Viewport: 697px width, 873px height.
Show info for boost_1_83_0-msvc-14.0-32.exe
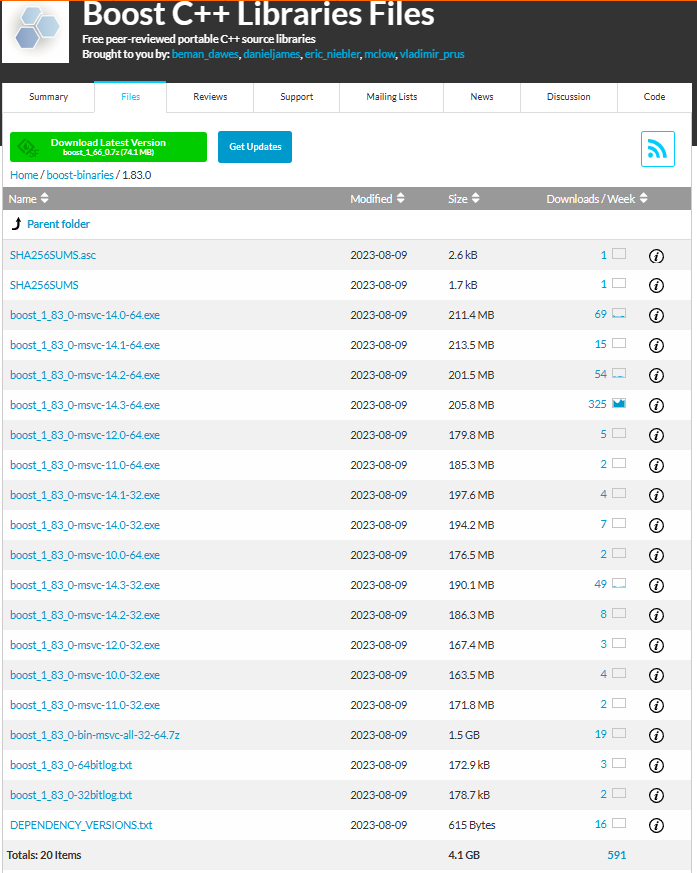[x=656, y=526]
